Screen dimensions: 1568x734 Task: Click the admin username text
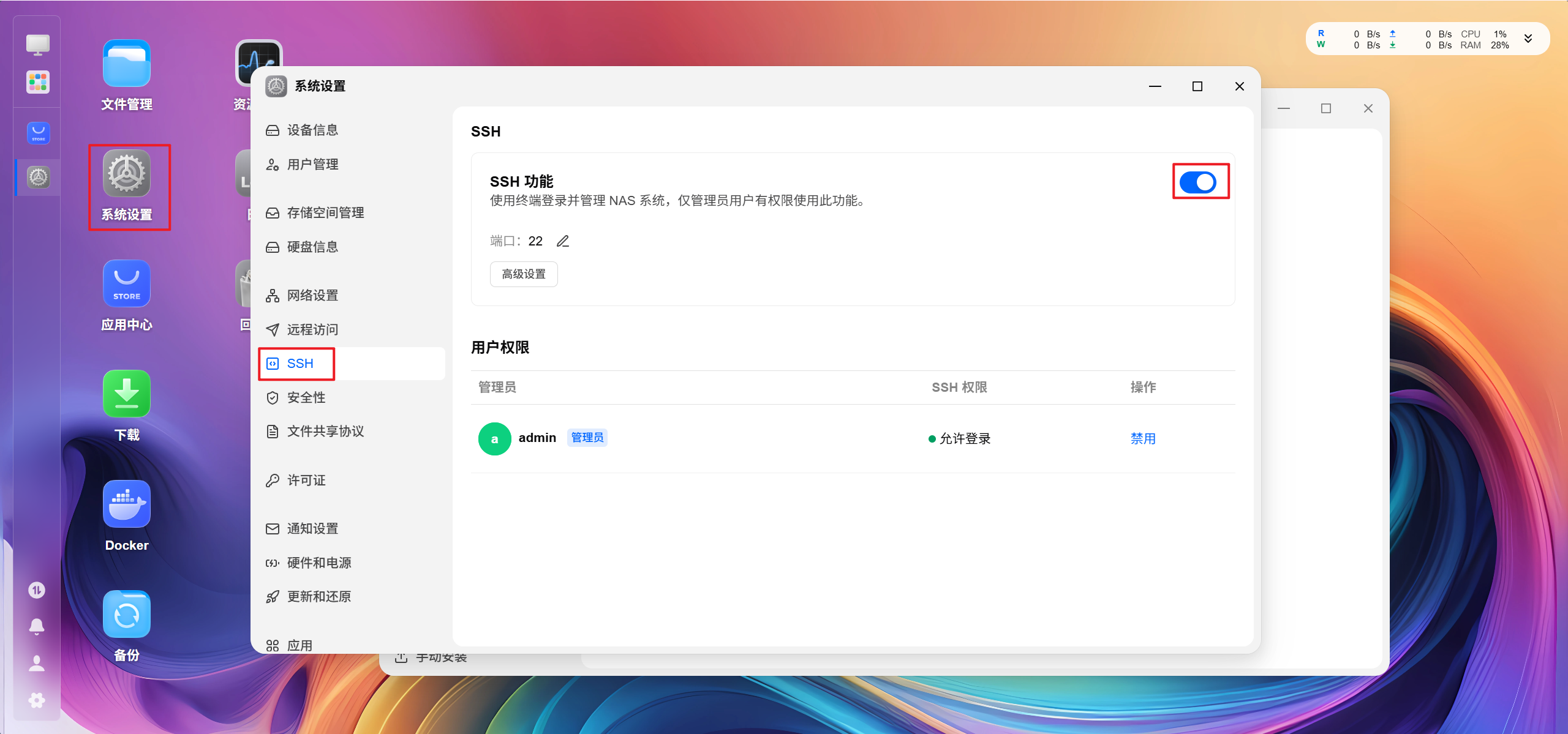point(537,438)
